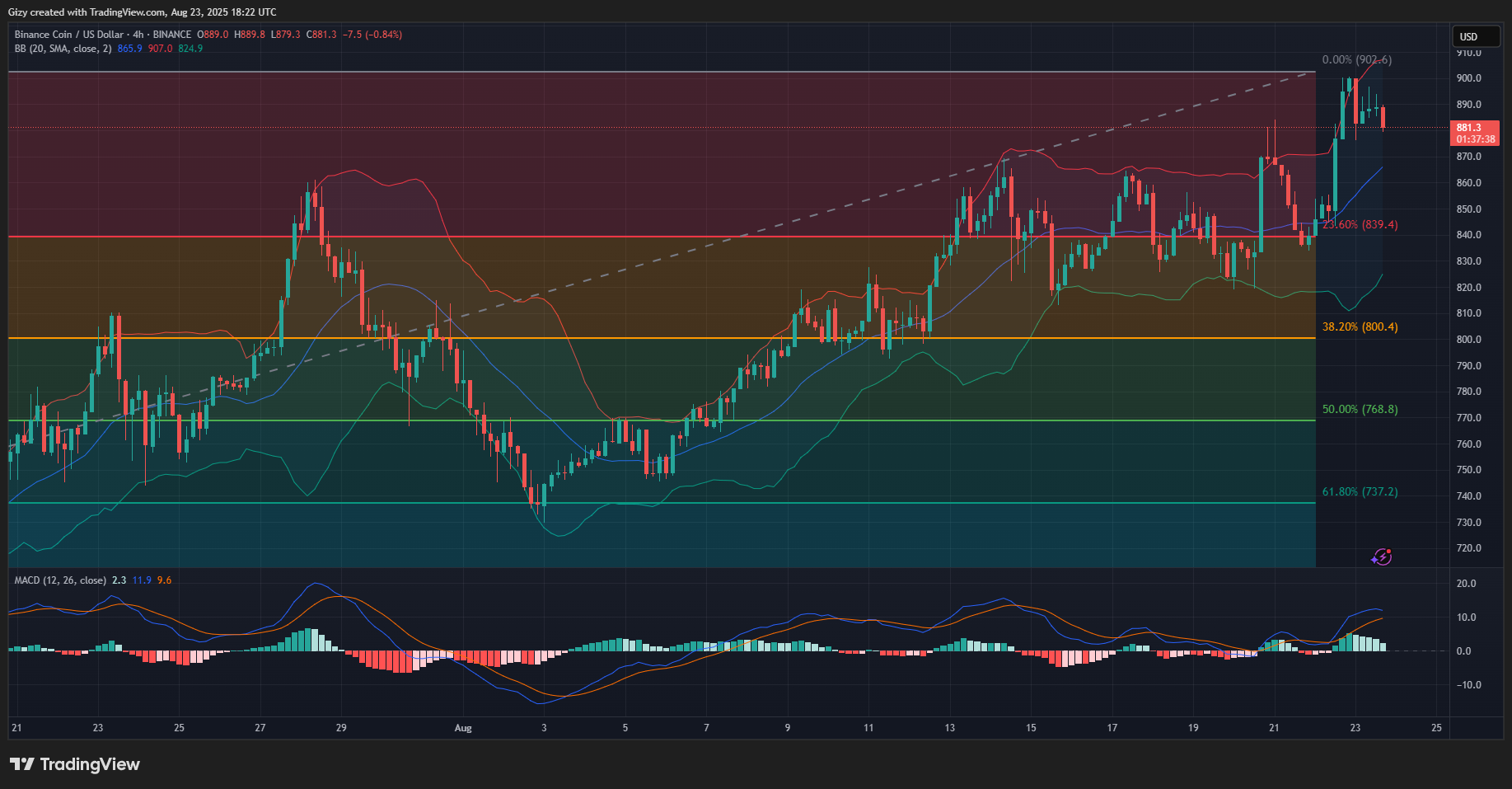Click the blue BB basis value 865.9
Image resolution: width=1512 pixels, height=789 pixels.
tap(129, 49)
